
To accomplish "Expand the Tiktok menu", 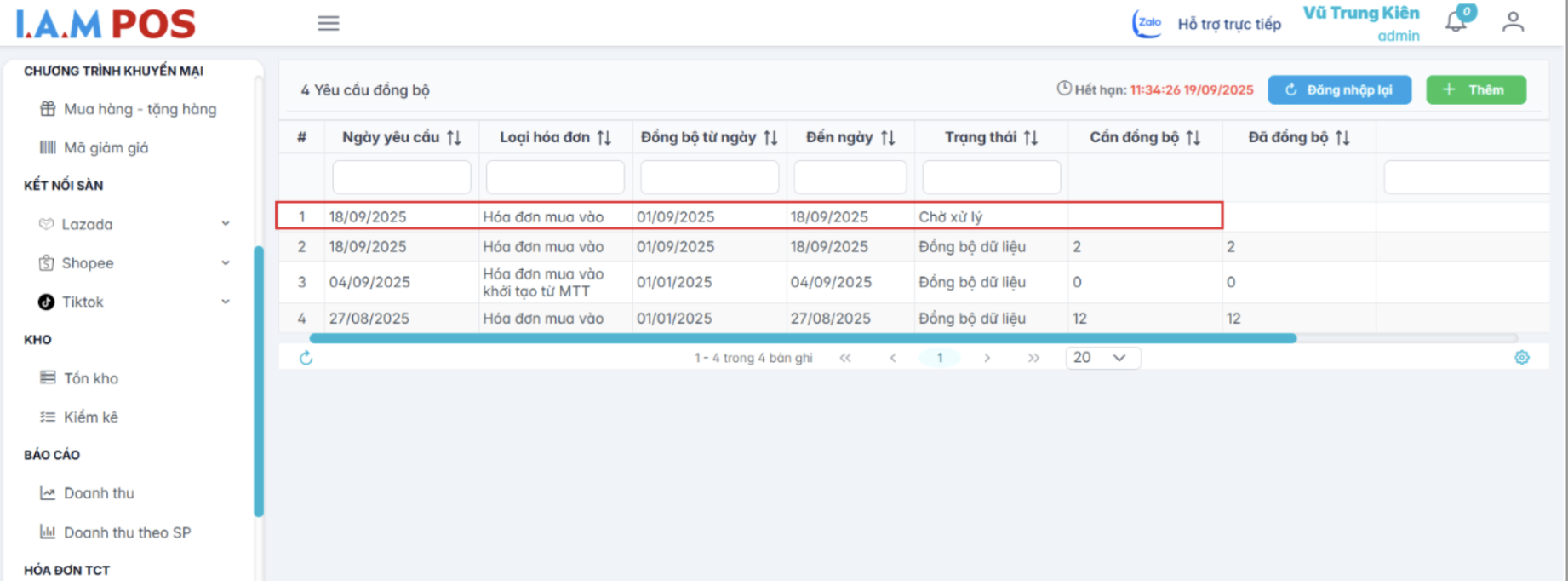I will pos(226,302).
